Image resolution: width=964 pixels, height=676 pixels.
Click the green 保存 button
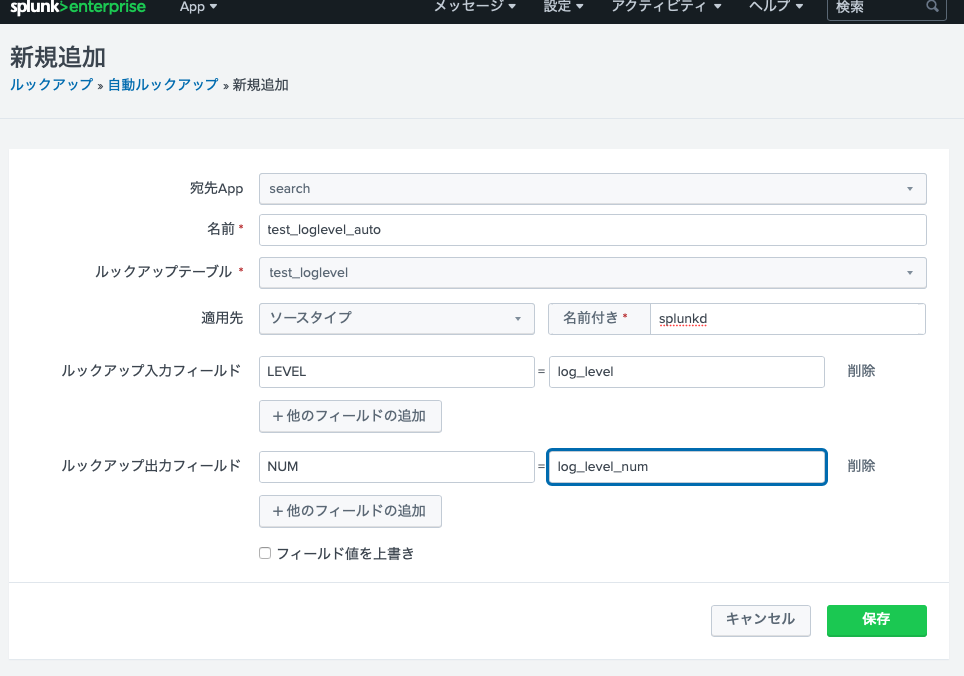click(x=876, y=620)
